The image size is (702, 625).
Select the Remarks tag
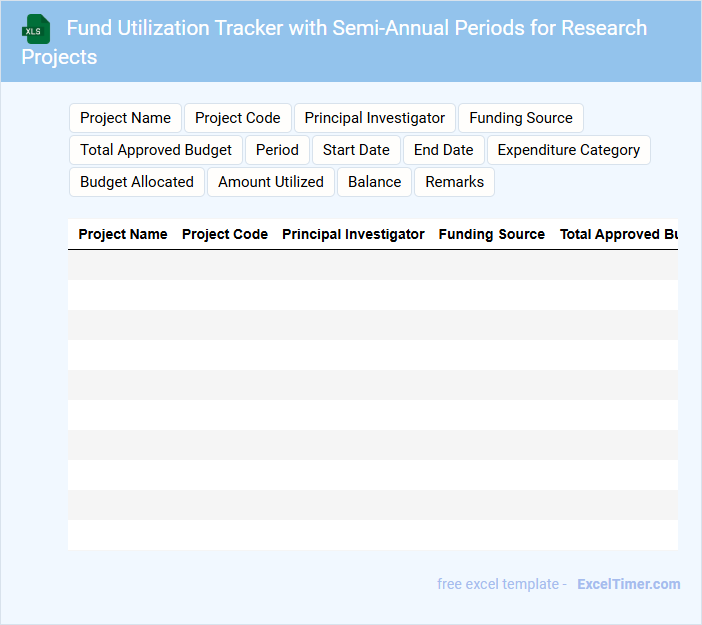pyautogui.click(x=454, y=182)
